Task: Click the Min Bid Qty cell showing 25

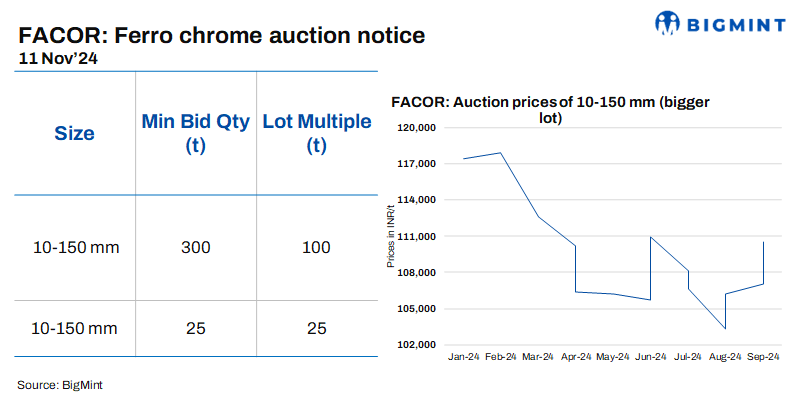Action: (x=195, y=327)
